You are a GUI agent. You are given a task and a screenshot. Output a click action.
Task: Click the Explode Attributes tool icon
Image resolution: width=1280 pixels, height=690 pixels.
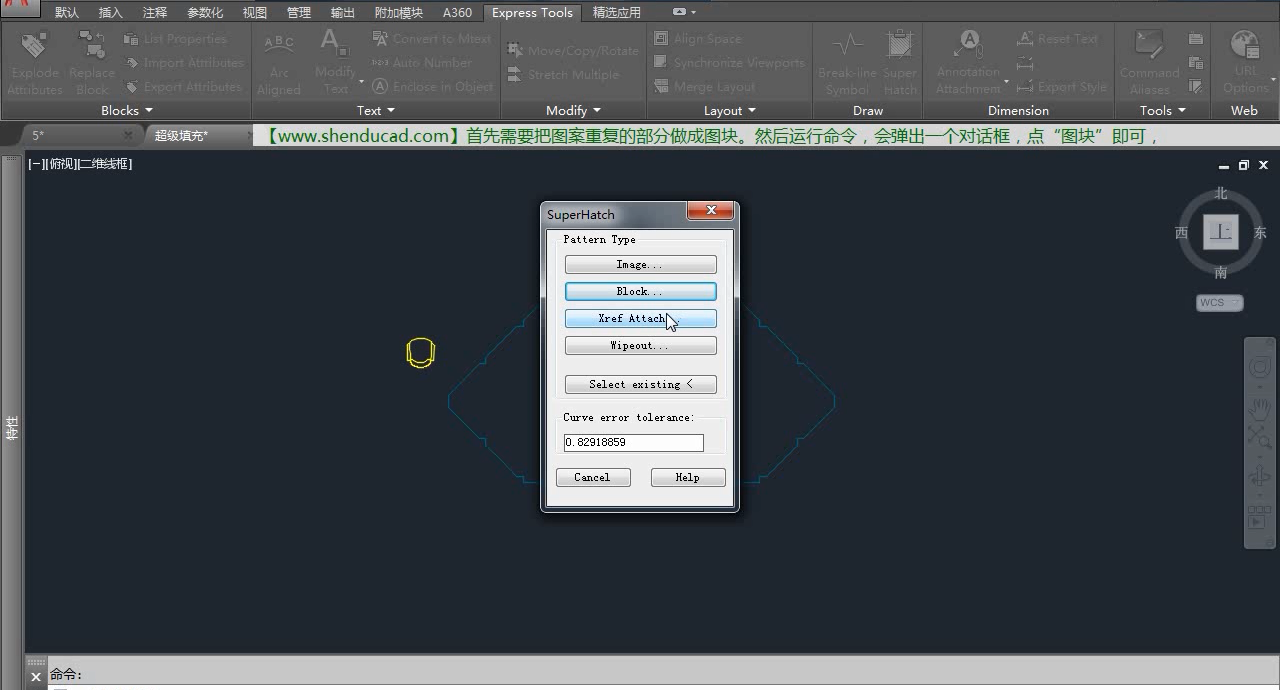point(35,46)
